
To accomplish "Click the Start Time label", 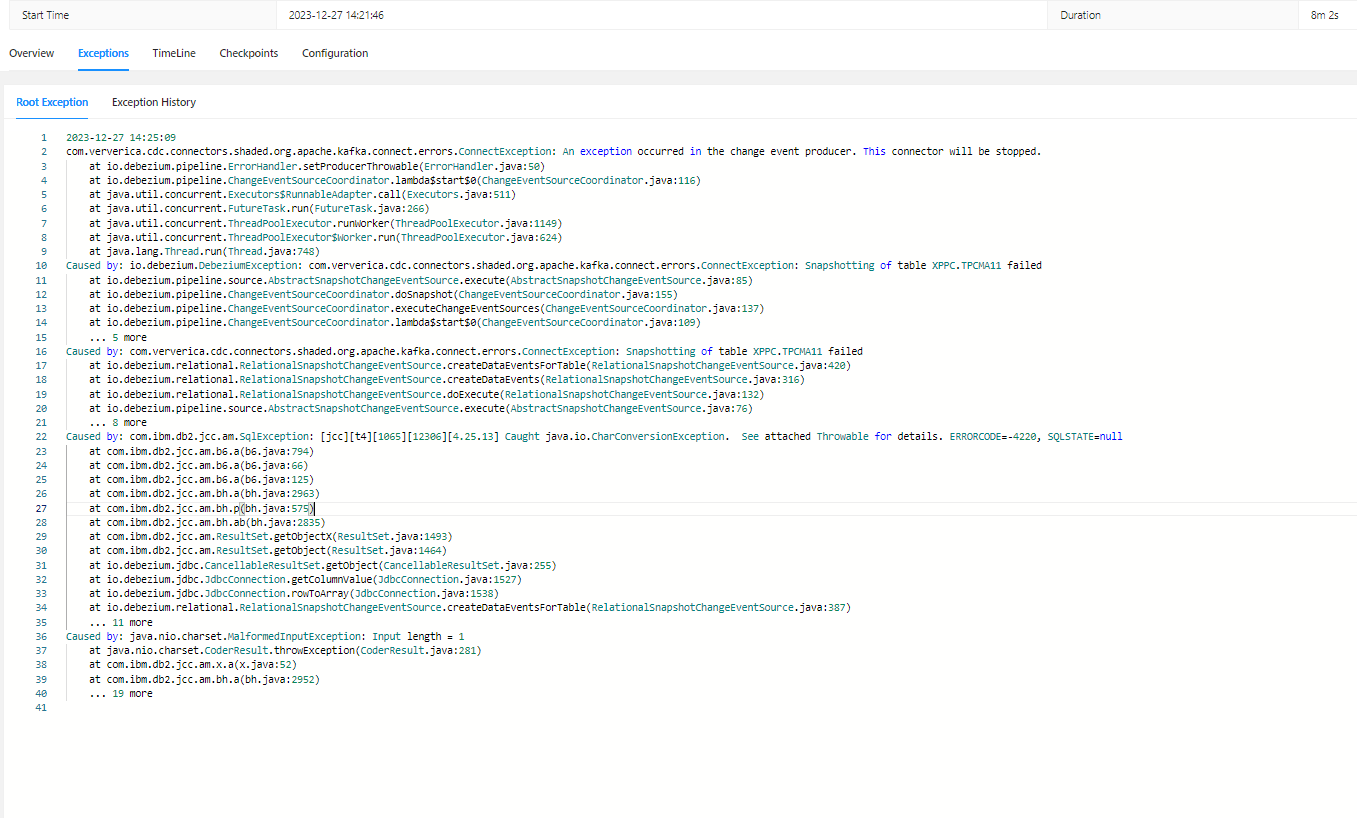I will coord(46,15).
